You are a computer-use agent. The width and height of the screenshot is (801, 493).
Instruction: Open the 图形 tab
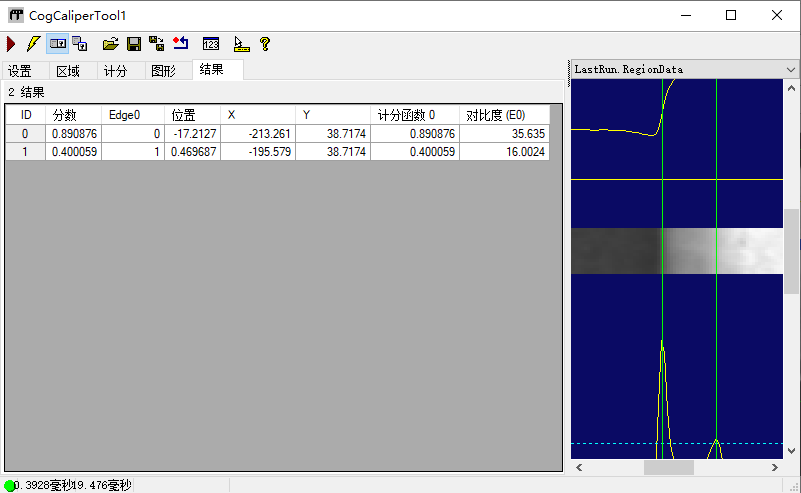[163, 71]
